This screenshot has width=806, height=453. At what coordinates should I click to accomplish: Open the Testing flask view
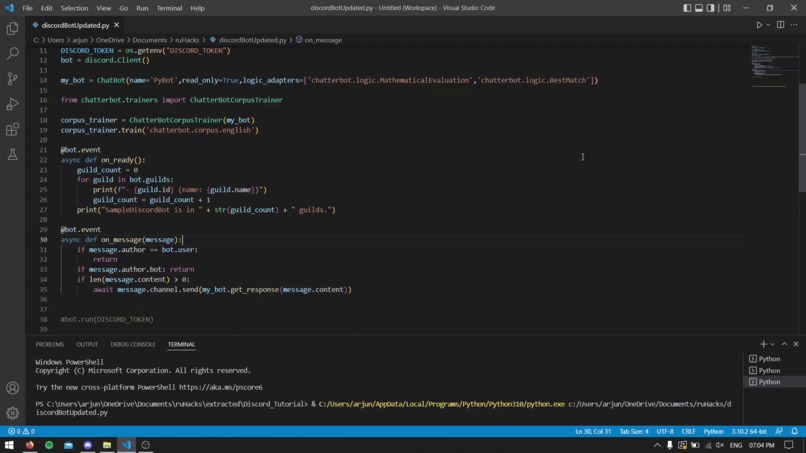click(12, 154)
